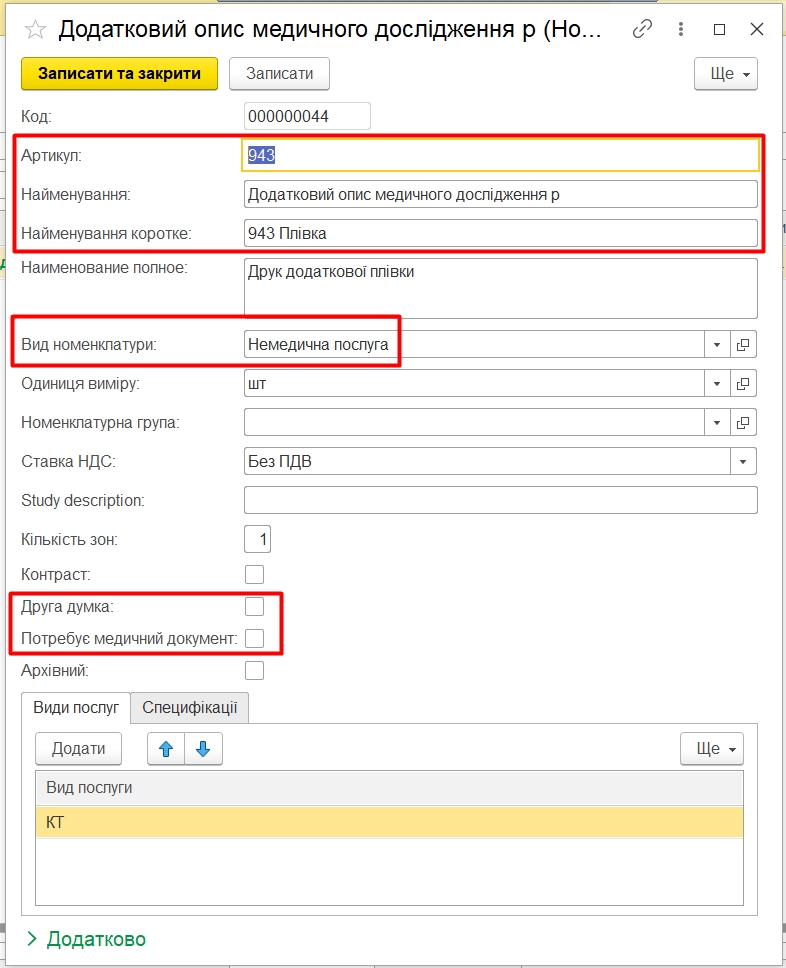This screenshot has width=786, height=968.
Task: Open linked item for Вид номенклатури
Action: tap(743, 344)
